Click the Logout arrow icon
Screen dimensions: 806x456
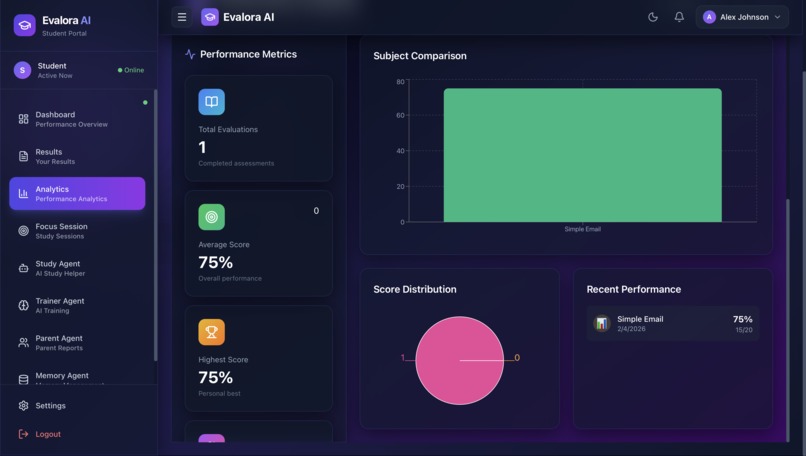click(x=23, y=434)
